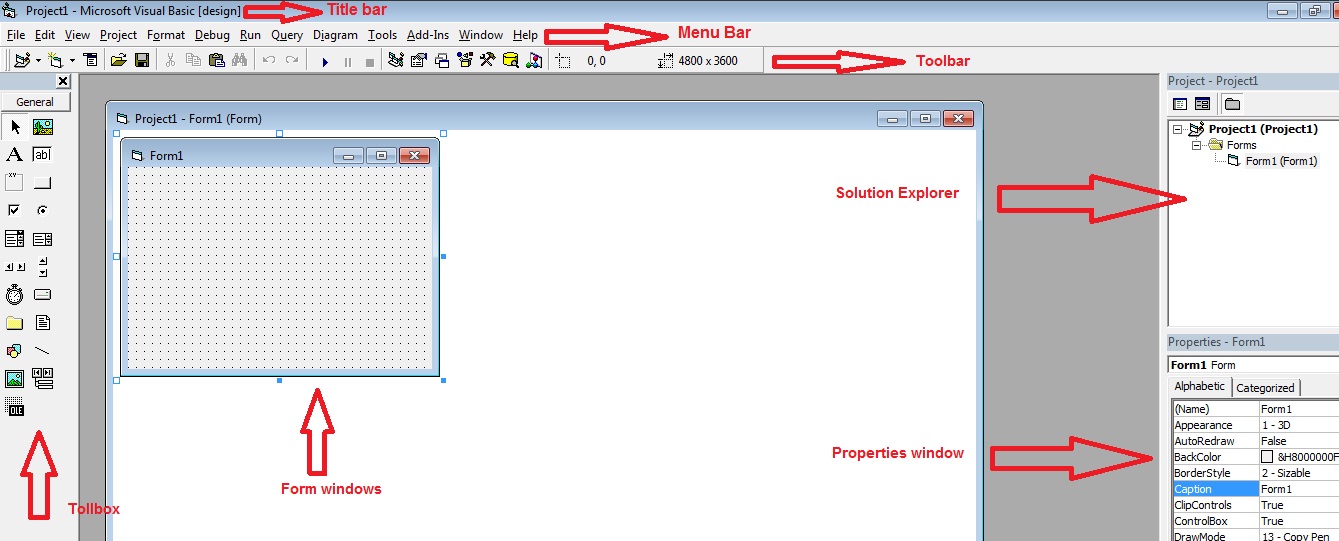Select the OLE container control tool
This screenshot has width=1339, height=541.
point(15,407)
